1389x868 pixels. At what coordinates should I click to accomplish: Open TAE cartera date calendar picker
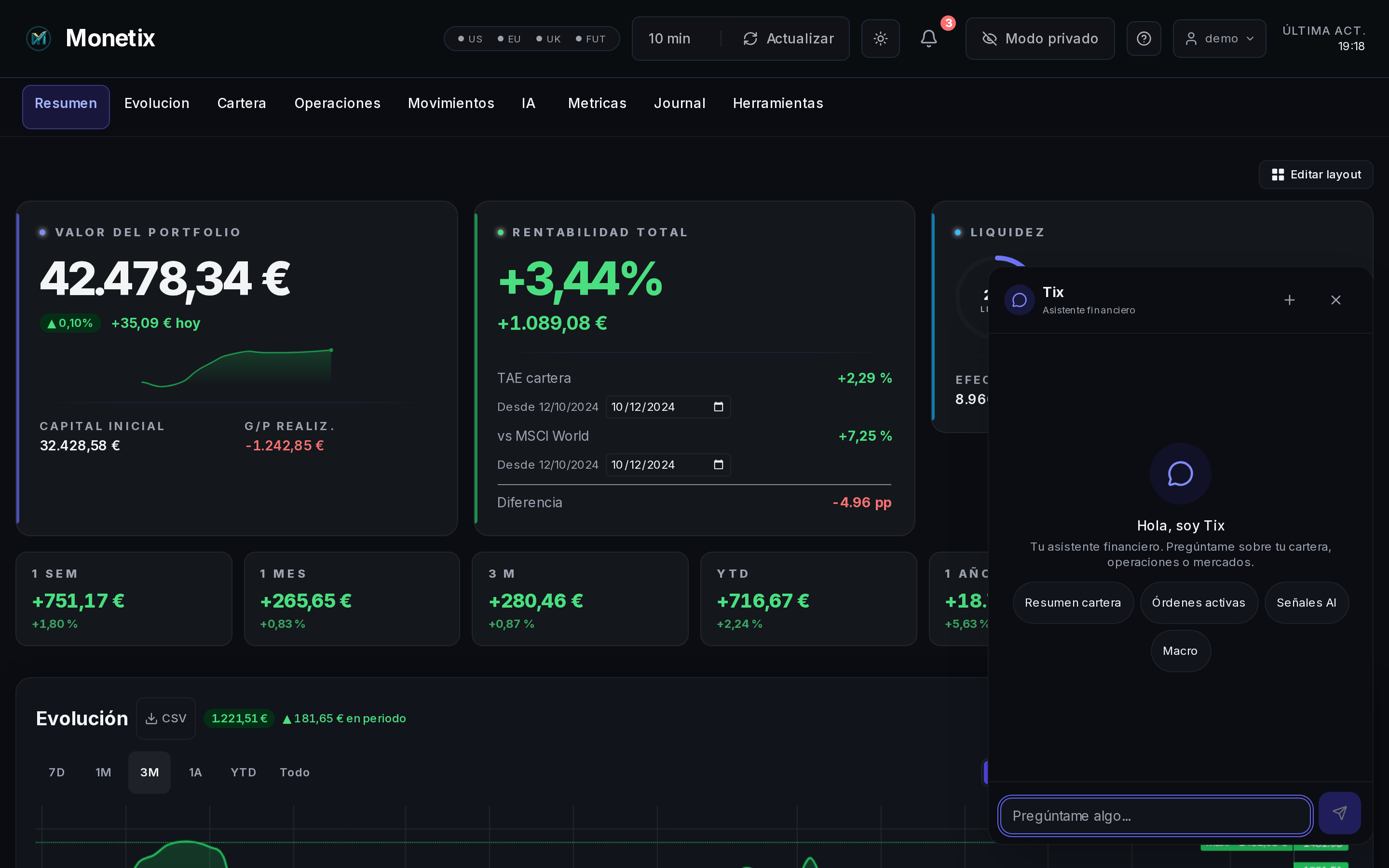pyautogui.click(x=718, y=407)
